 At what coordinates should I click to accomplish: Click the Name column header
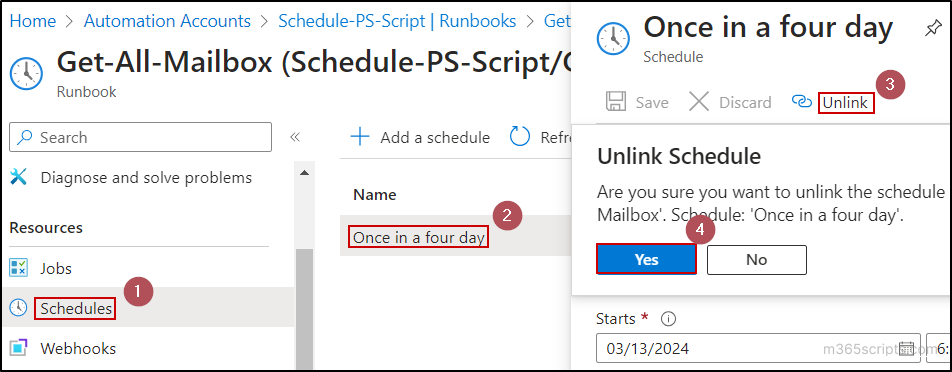(x=375, y=195)
